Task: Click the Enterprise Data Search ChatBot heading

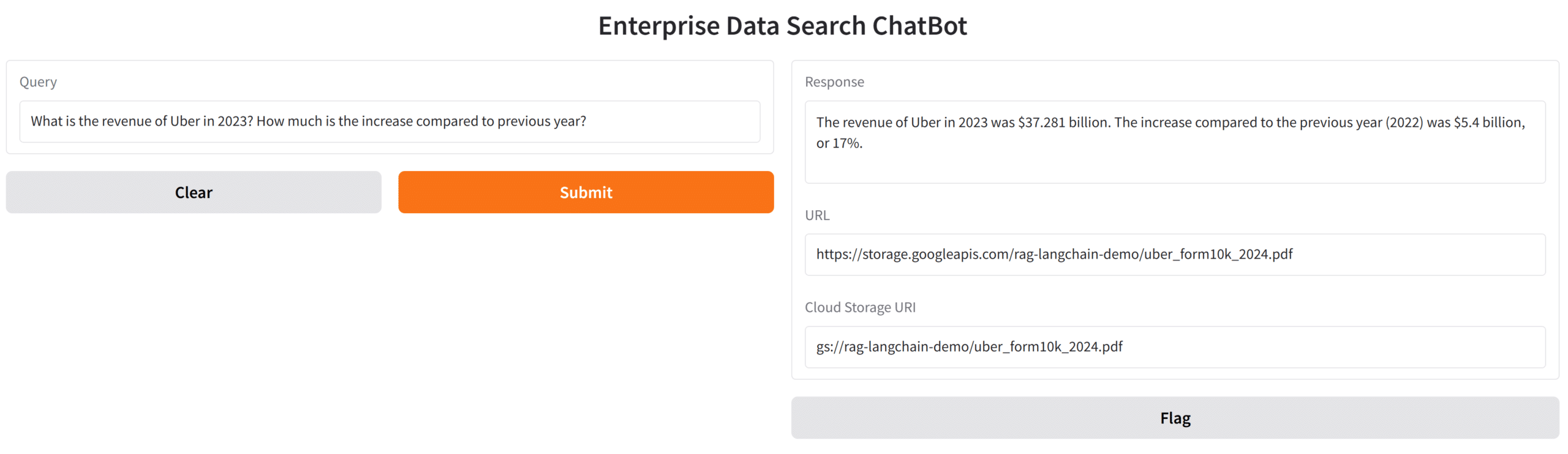Action: (x=782, y=26)
